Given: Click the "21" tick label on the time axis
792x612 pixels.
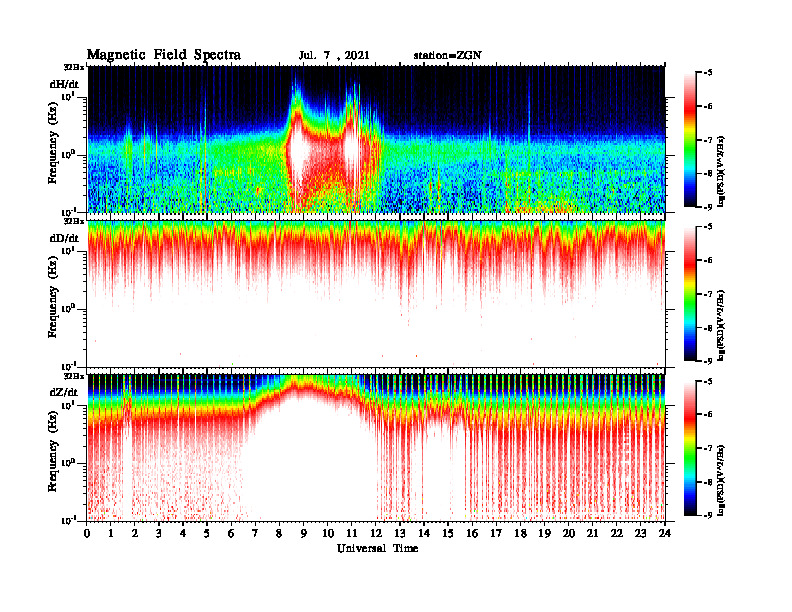Looking at the screenshot, I should point(592,533).
